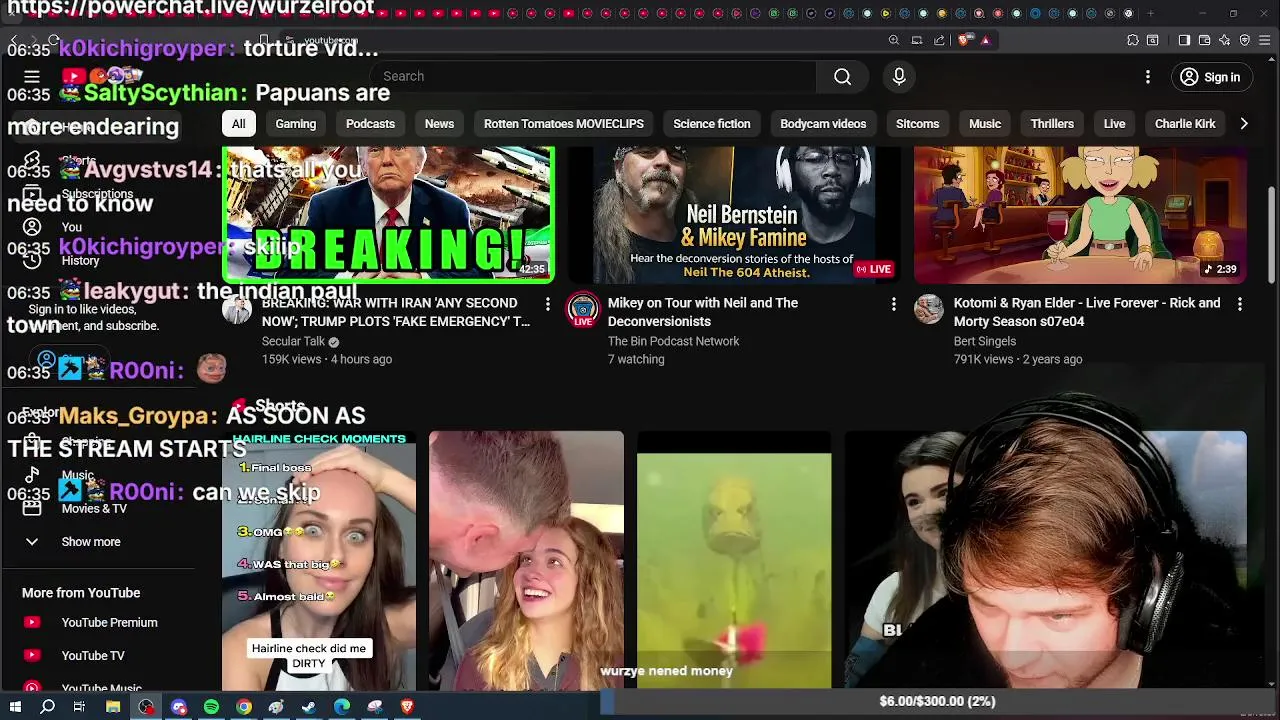This screenshot has height=720, width=1280.
Task: Open File Explorer from the taskbar
Action: click(113, 707)
